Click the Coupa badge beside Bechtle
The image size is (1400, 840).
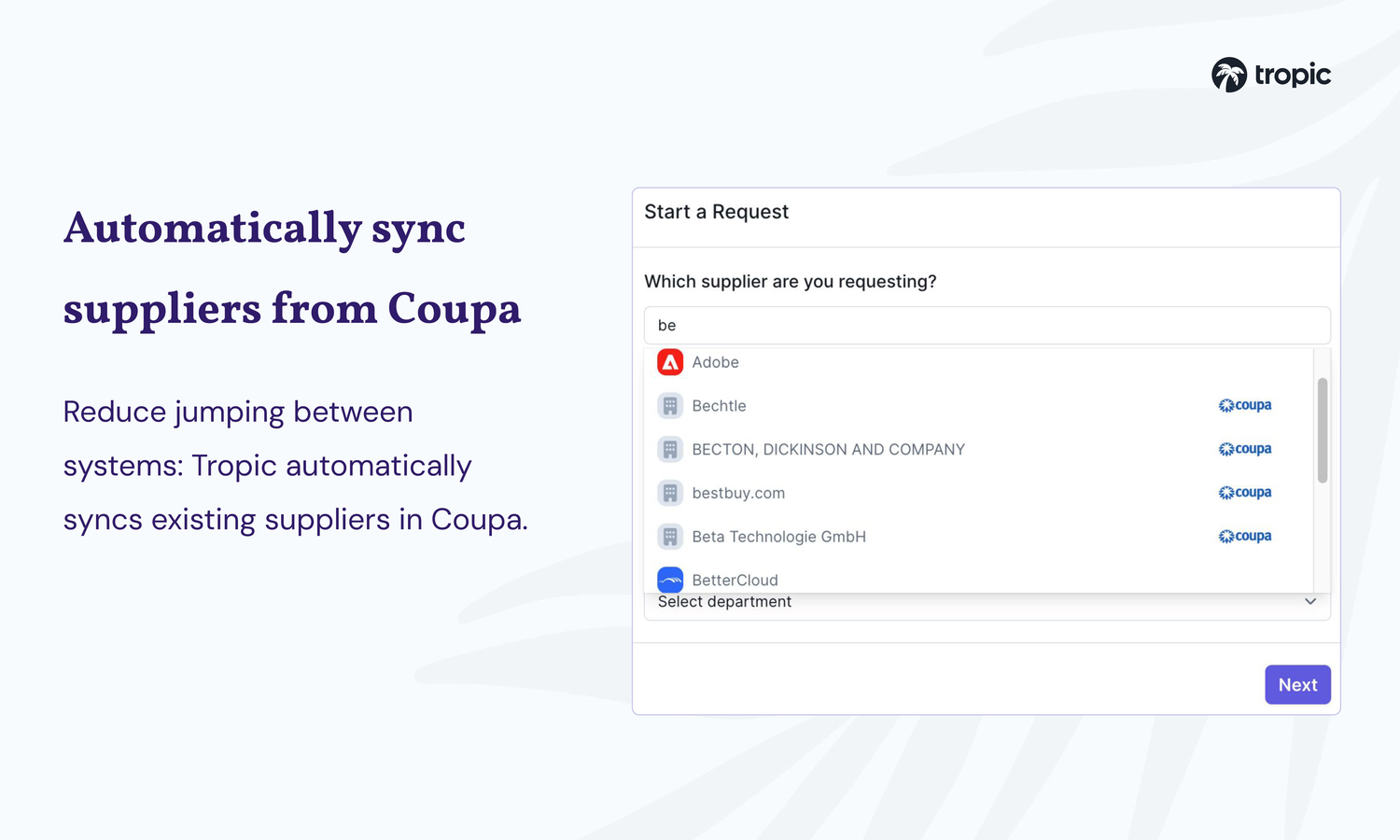click(1245, 405)
